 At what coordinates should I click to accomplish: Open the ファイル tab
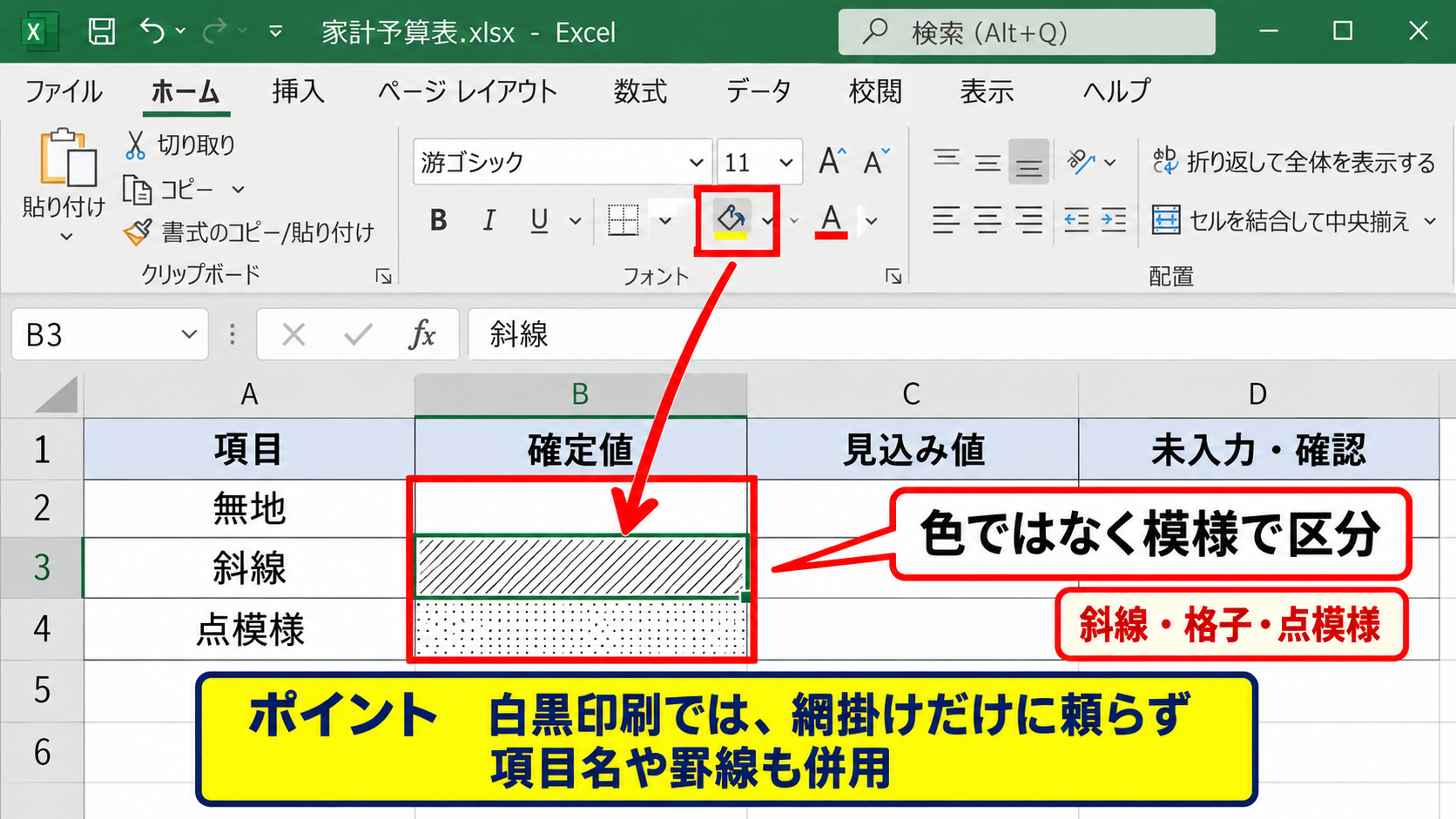click(x=64, y=91)
